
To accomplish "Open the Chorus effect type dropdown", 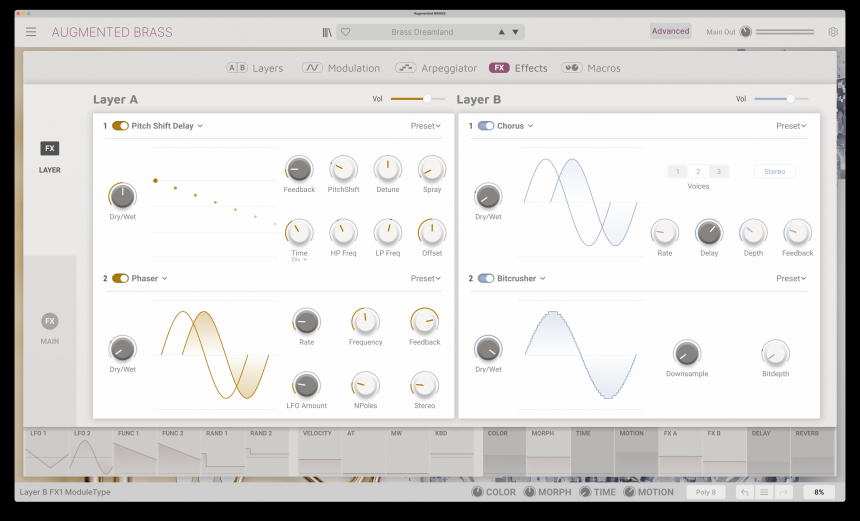I will 515,126.
